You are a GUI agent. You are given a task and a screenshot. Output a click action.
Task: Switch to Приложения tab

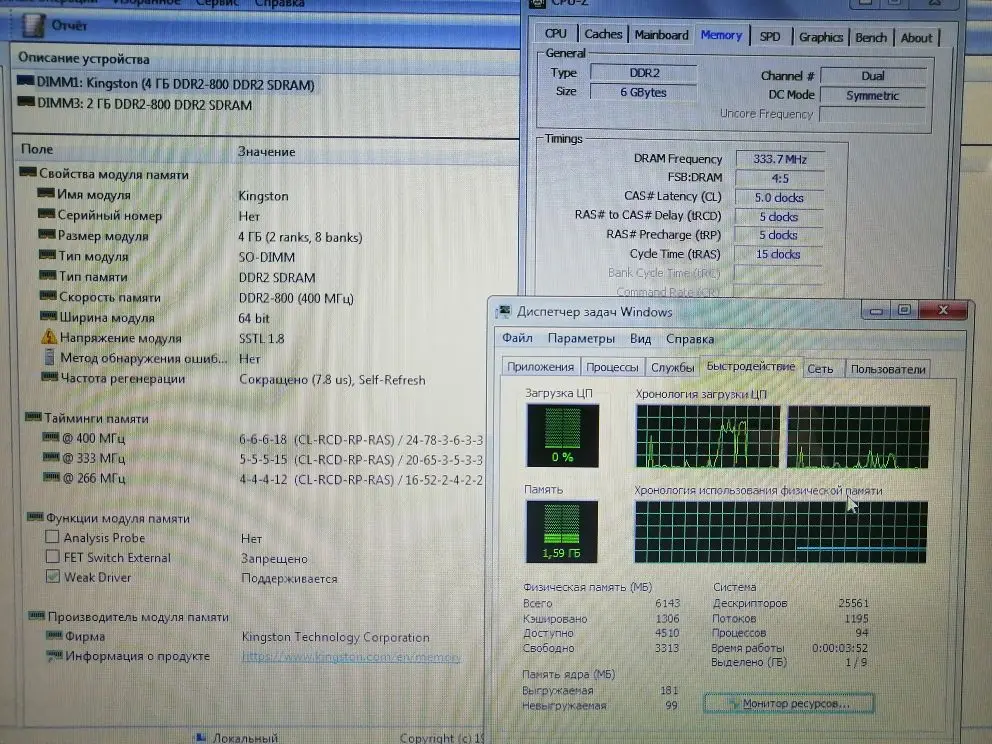[540, 367]
